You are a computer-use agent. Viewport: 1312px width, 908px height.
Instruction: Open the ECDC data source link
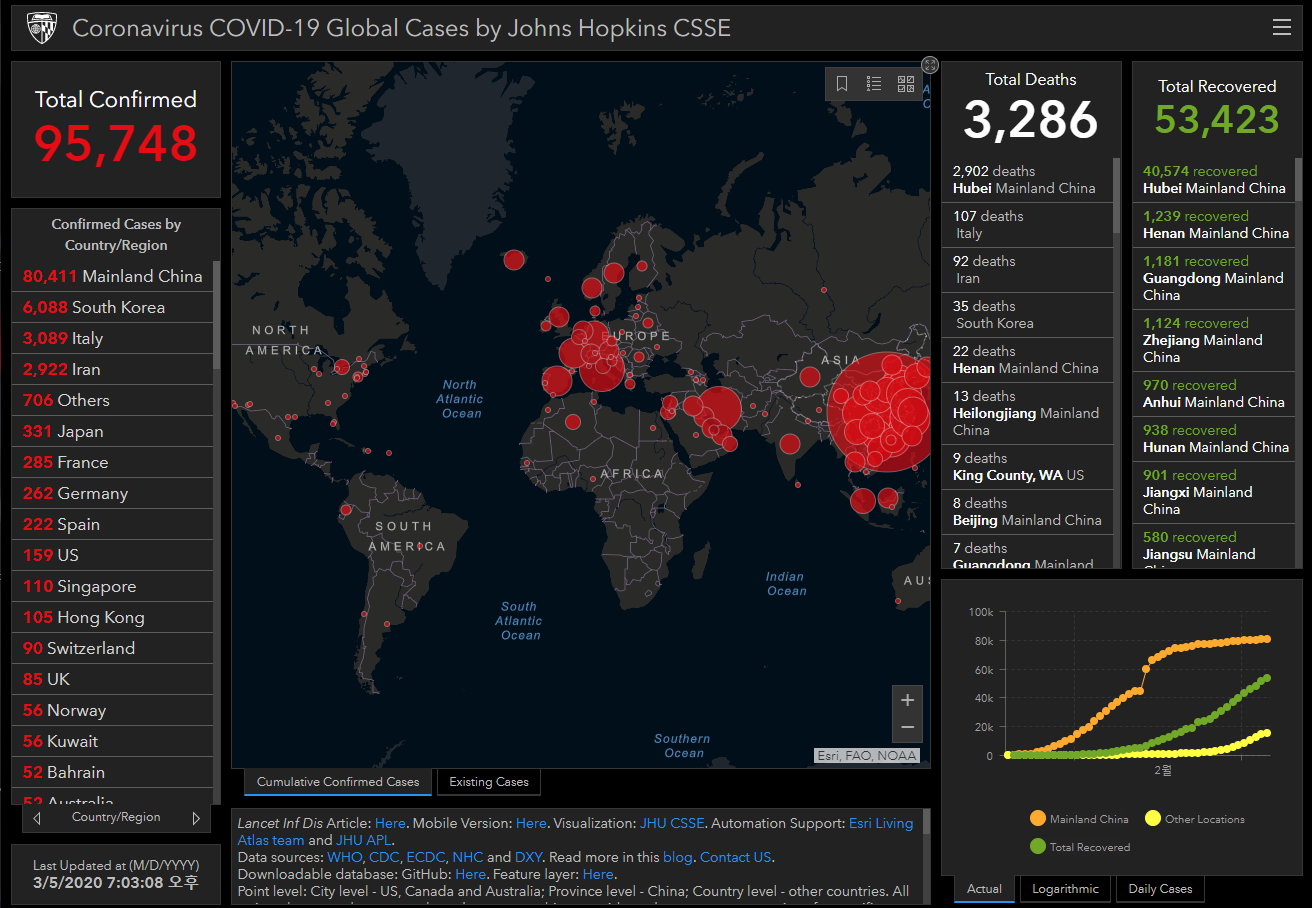425,857
